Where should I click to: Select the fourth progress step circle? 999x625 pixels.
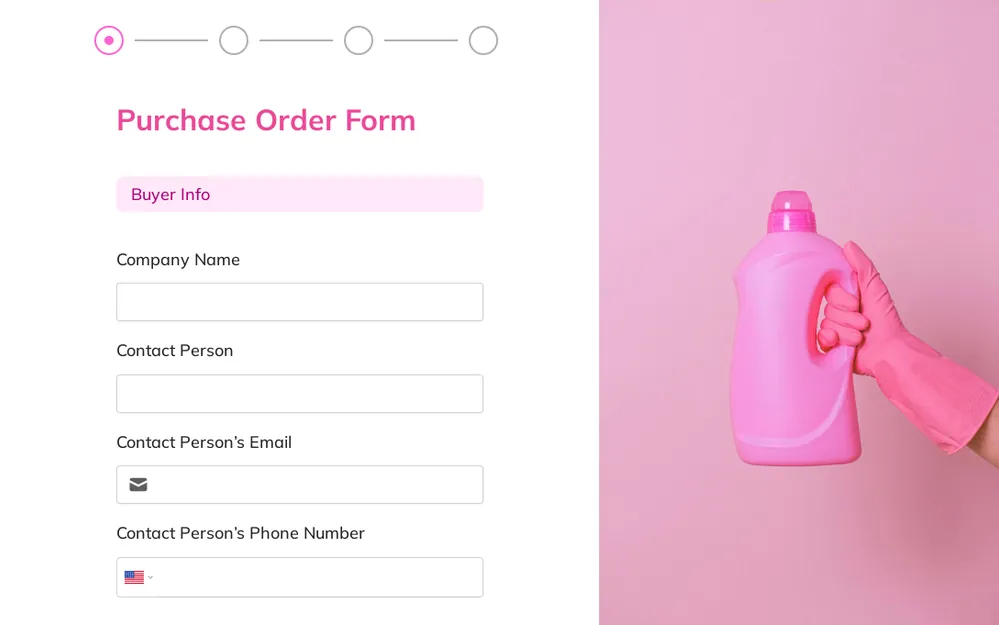[x=484, y=40]
